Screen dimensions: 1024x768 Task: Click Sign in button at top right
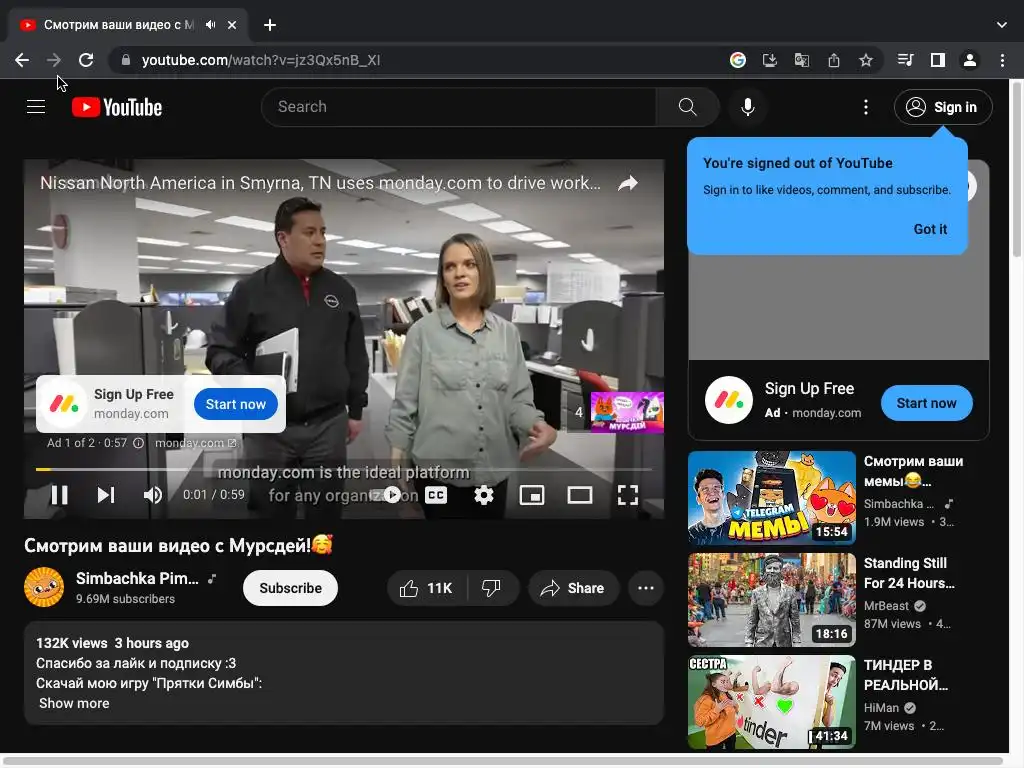943,107
